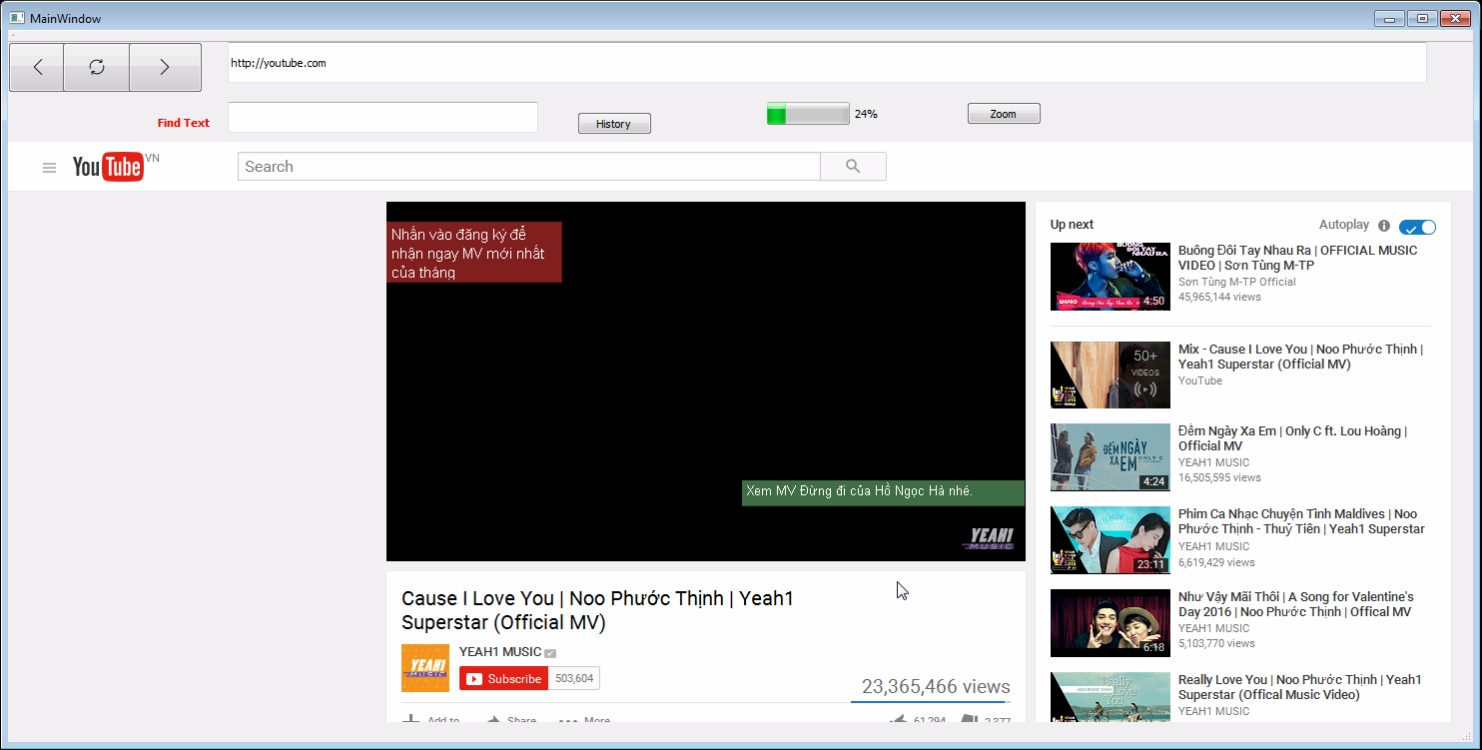1482x750 pixels.
Task: Click 45,965,144 views text
Action: 1219,297
